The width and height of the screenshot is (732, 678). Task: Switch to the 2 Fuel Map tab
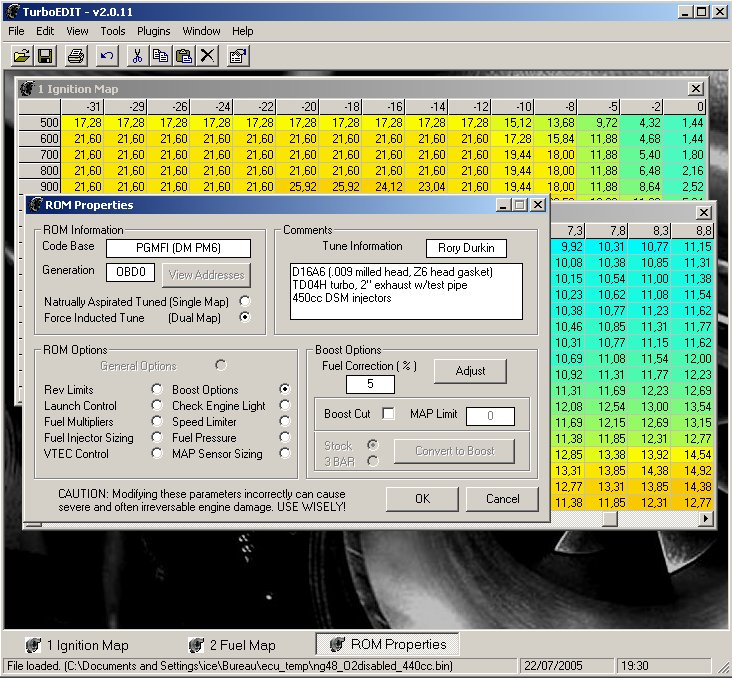coord(232,645)
